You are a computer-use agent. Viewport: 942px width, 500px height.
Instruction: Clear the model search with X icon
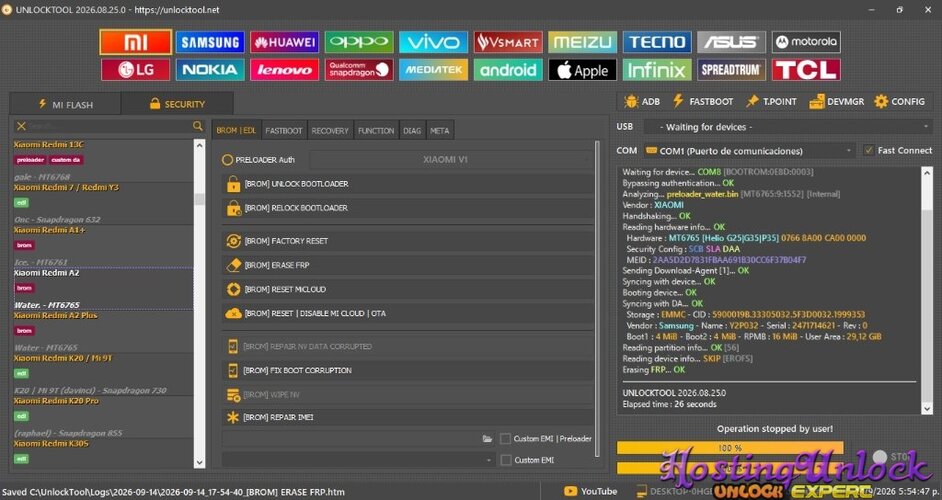(21, 126)
